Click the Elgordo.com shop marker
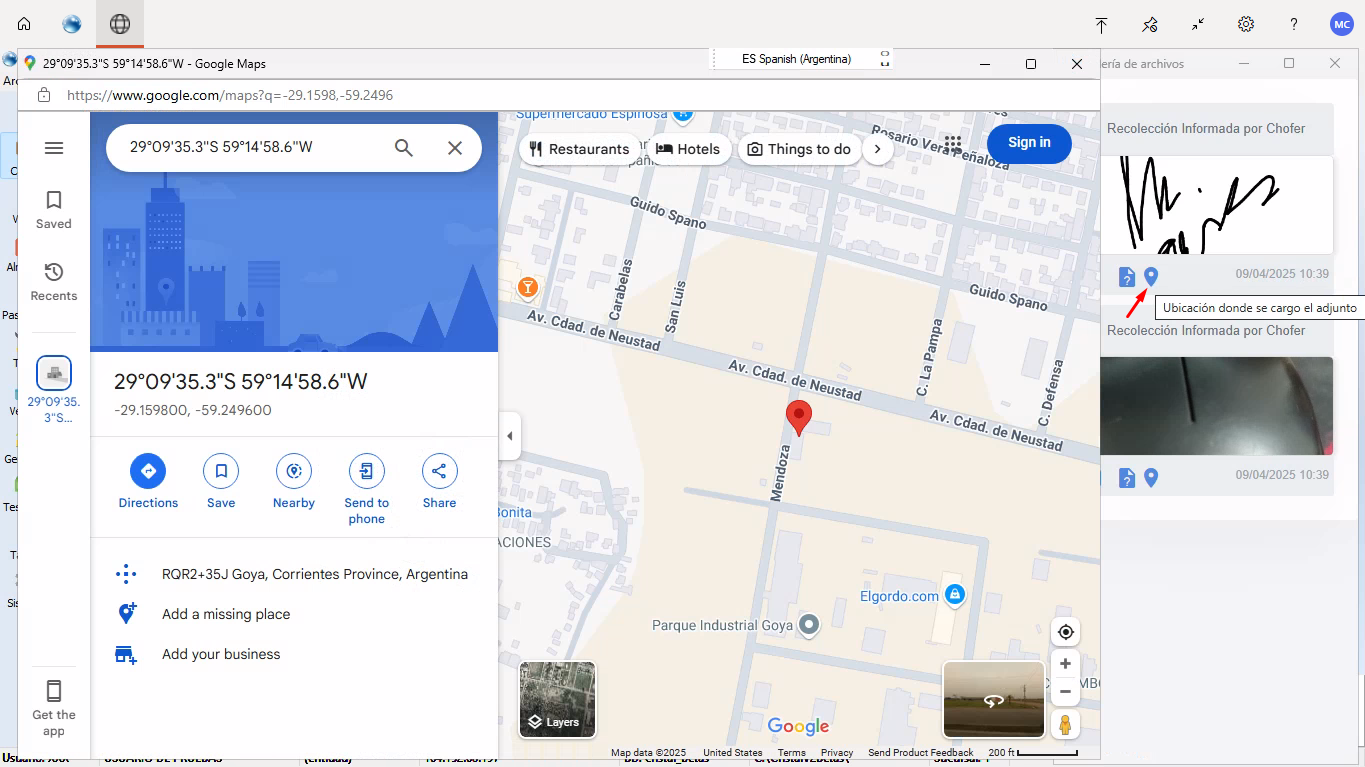 tap(955, 595)
